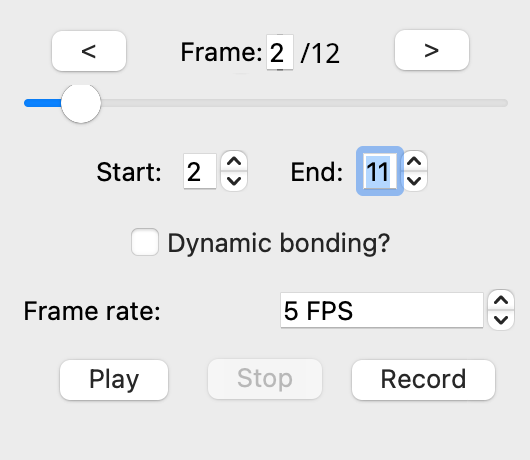This screenshot has height=460, width=530.
Task: Increment the End frame using up arrow
Action: [414, 161]
